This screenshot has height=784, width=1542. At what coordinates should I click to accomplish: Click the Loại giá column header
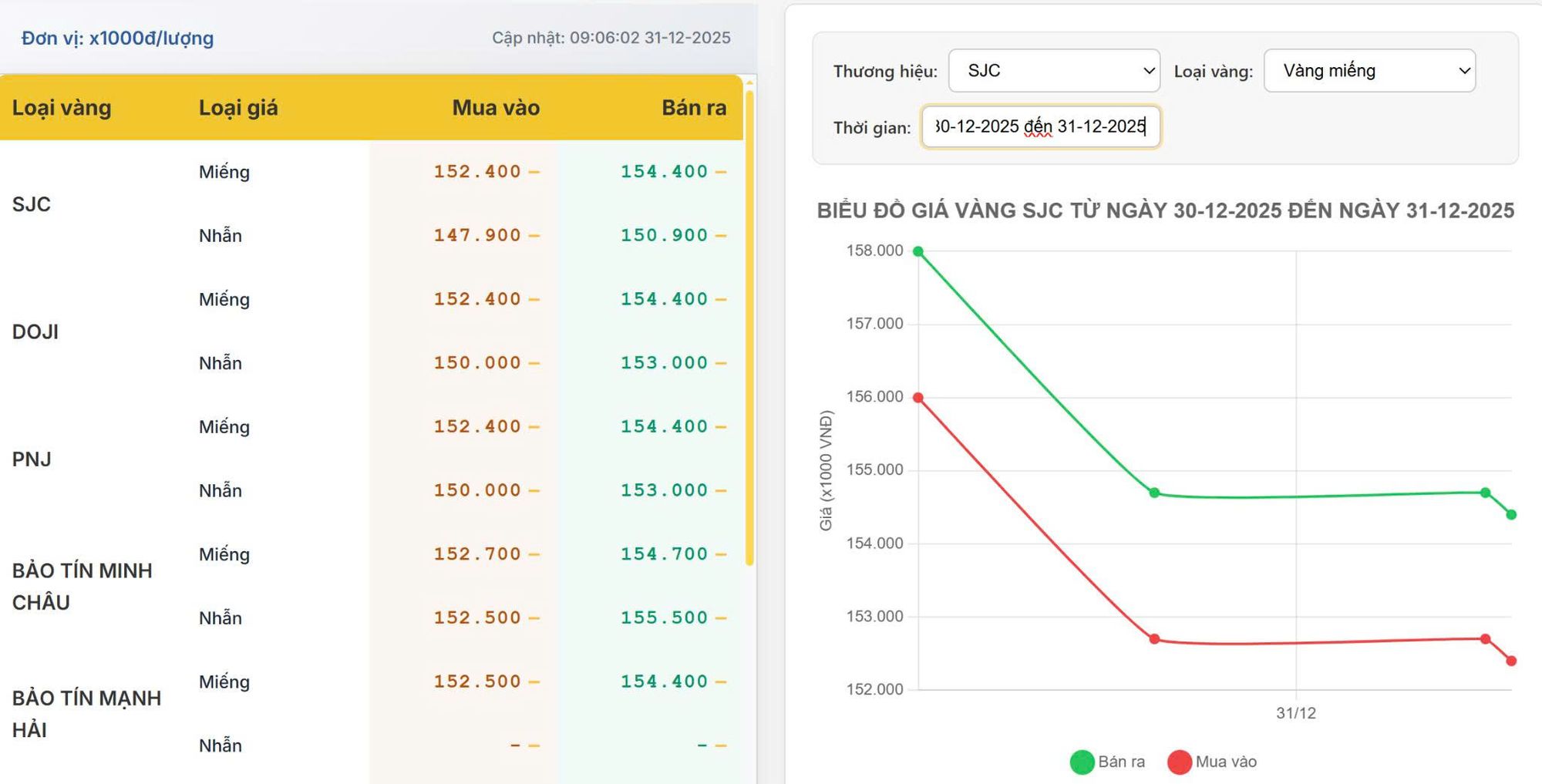(x=238, y=108)
